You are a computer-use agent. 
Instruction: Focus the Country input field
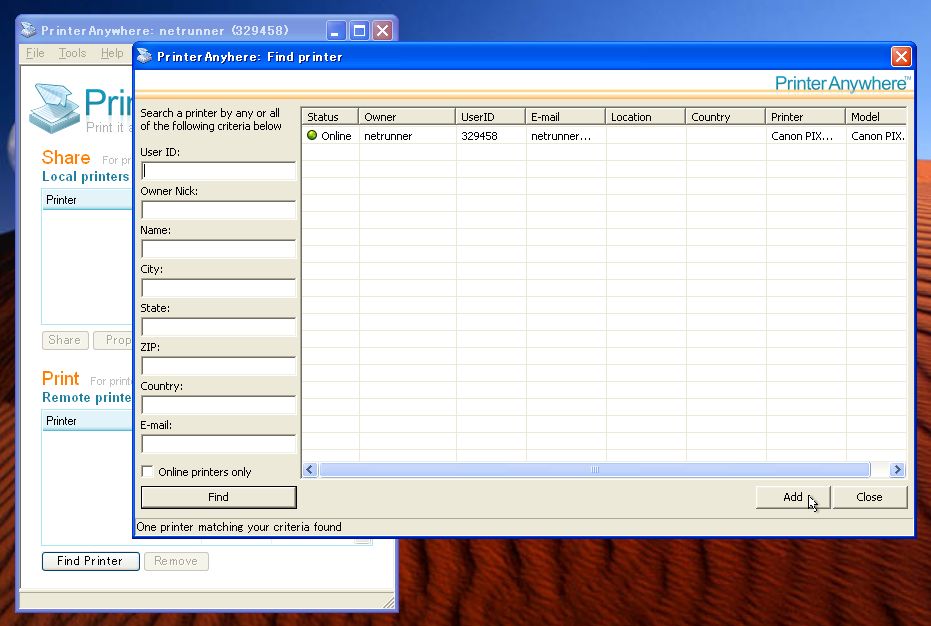pyautogui.click(x=218, y=405)
